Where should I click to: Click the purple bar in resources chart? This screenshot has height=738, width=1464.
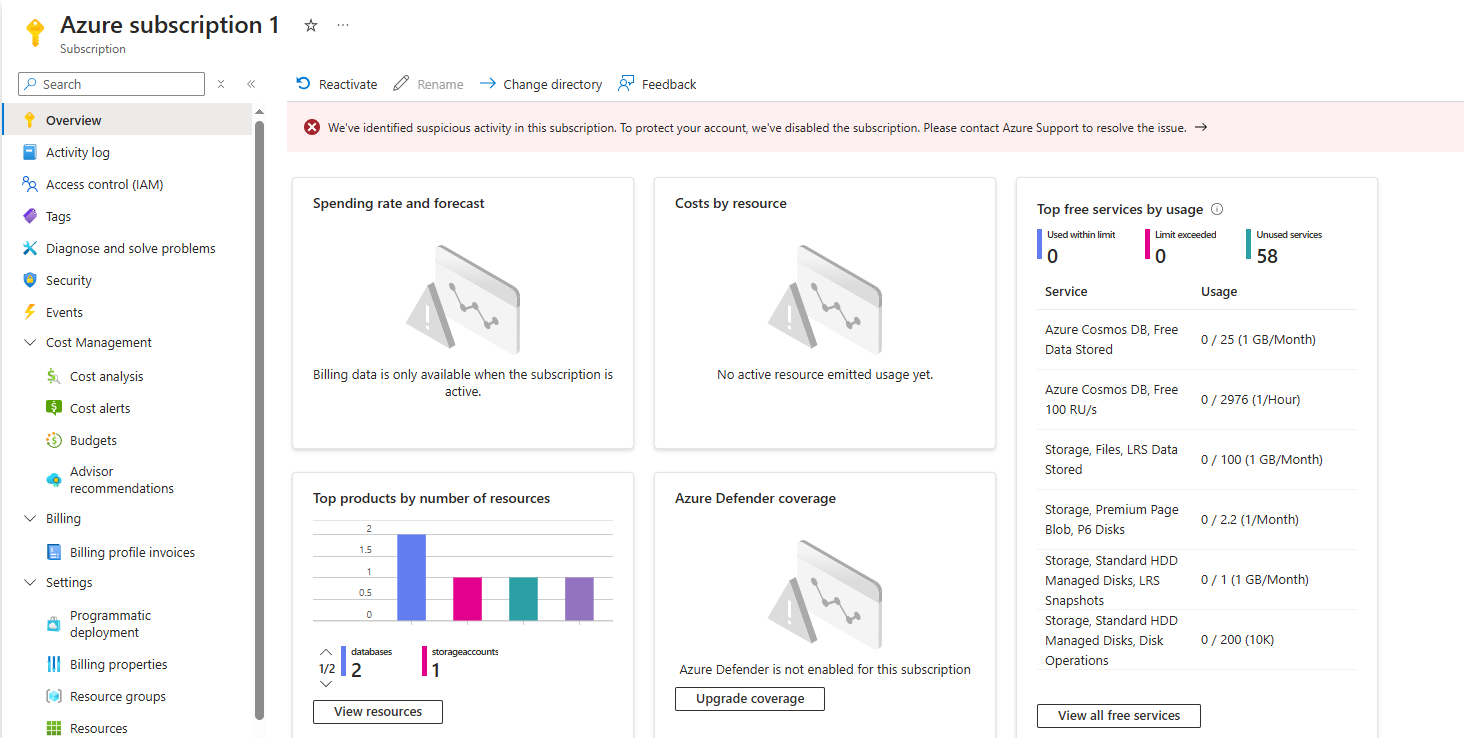pos(579,599)
